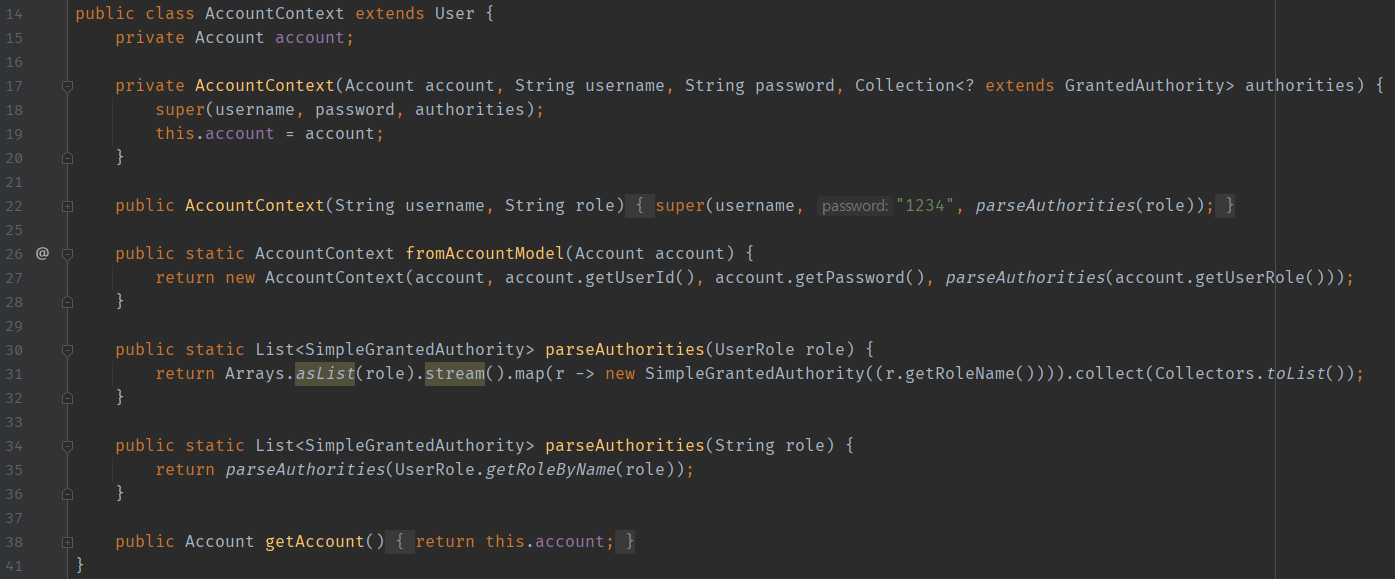
Task: Click the method name fromAccountModel
Action: tap(485, 253)
